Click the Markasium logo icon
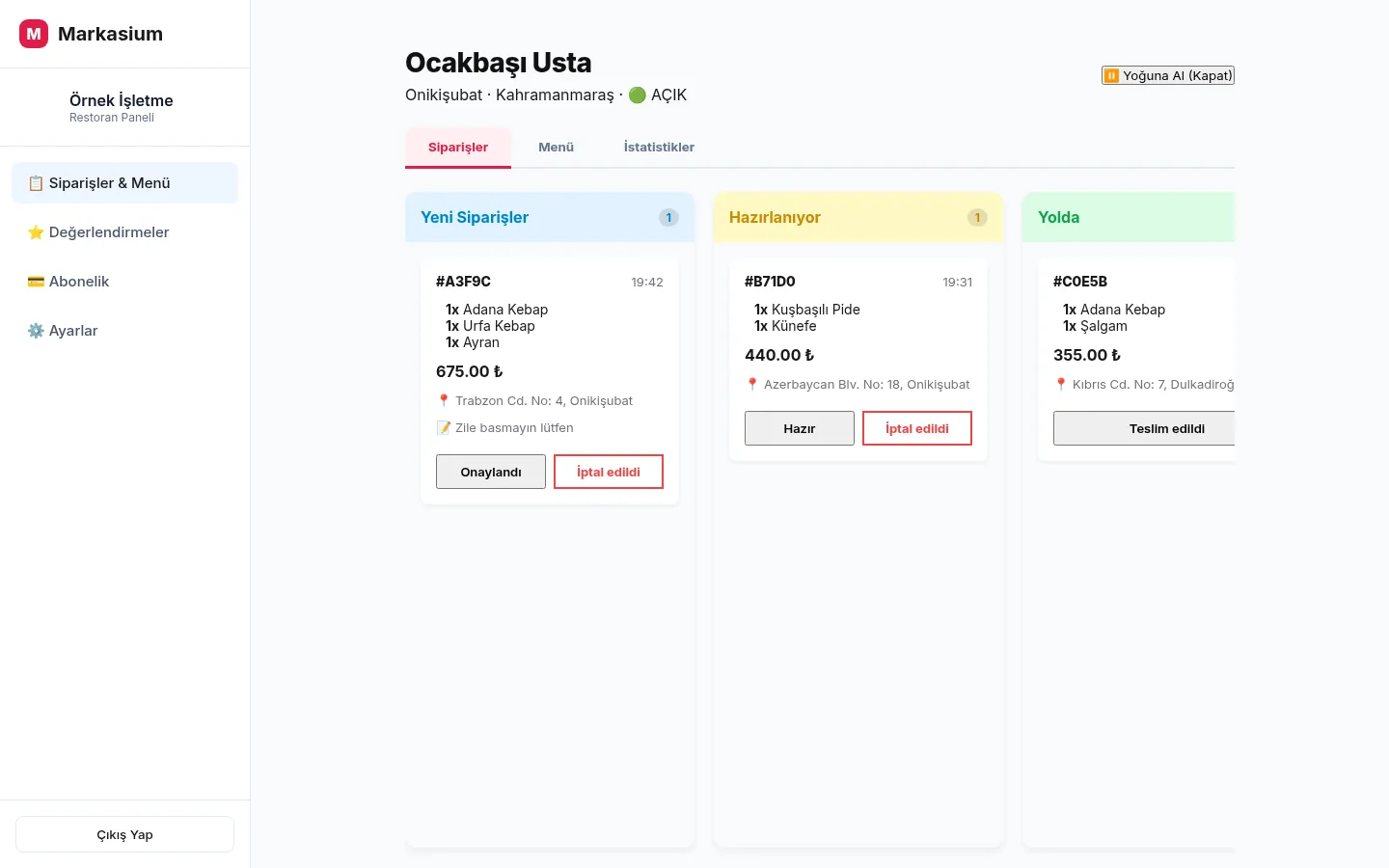 click(x=34, y=34)
